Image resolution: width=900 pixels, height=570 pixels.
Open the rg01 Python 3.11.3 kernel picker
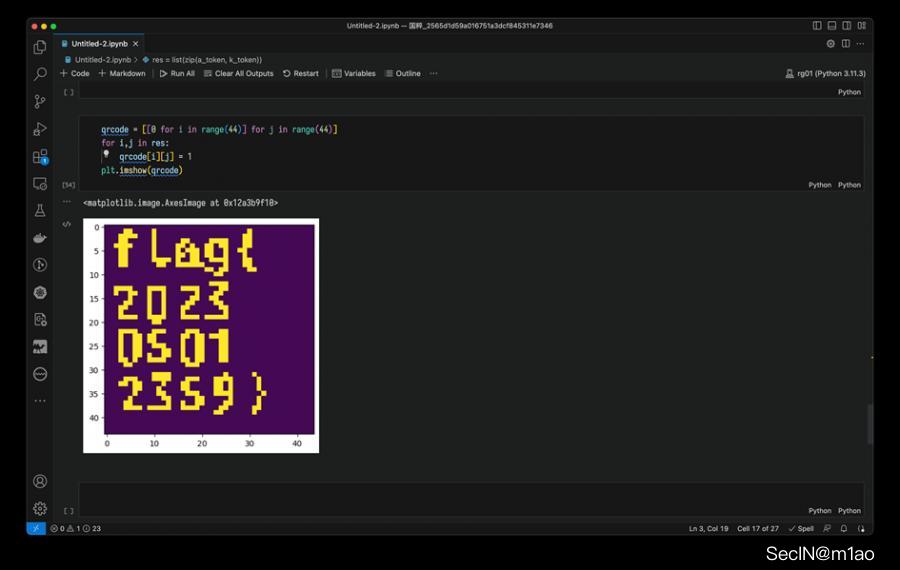tap(825, 73)
